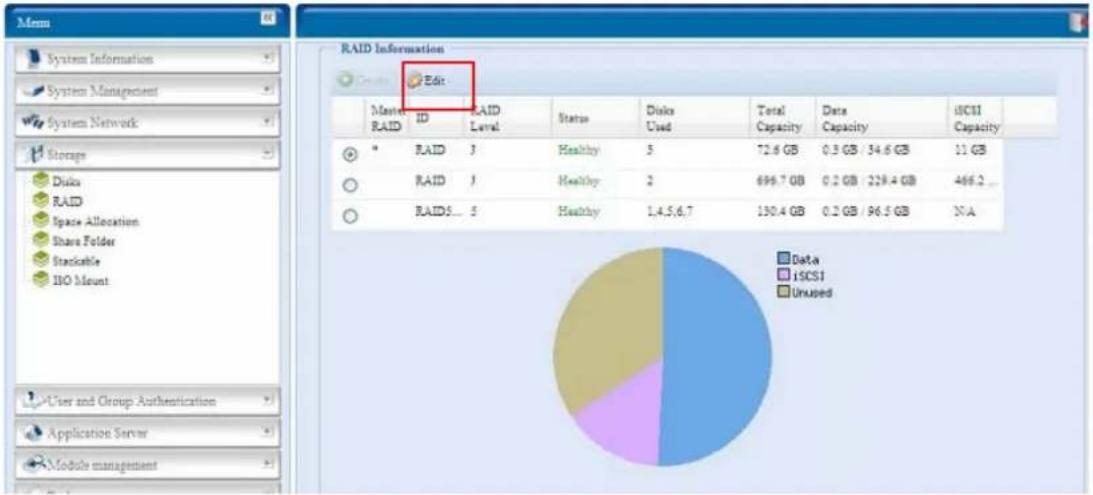Open Share Folder under Storage
1093x495 pixels.
pyautogui.click(x=83, y=241)
